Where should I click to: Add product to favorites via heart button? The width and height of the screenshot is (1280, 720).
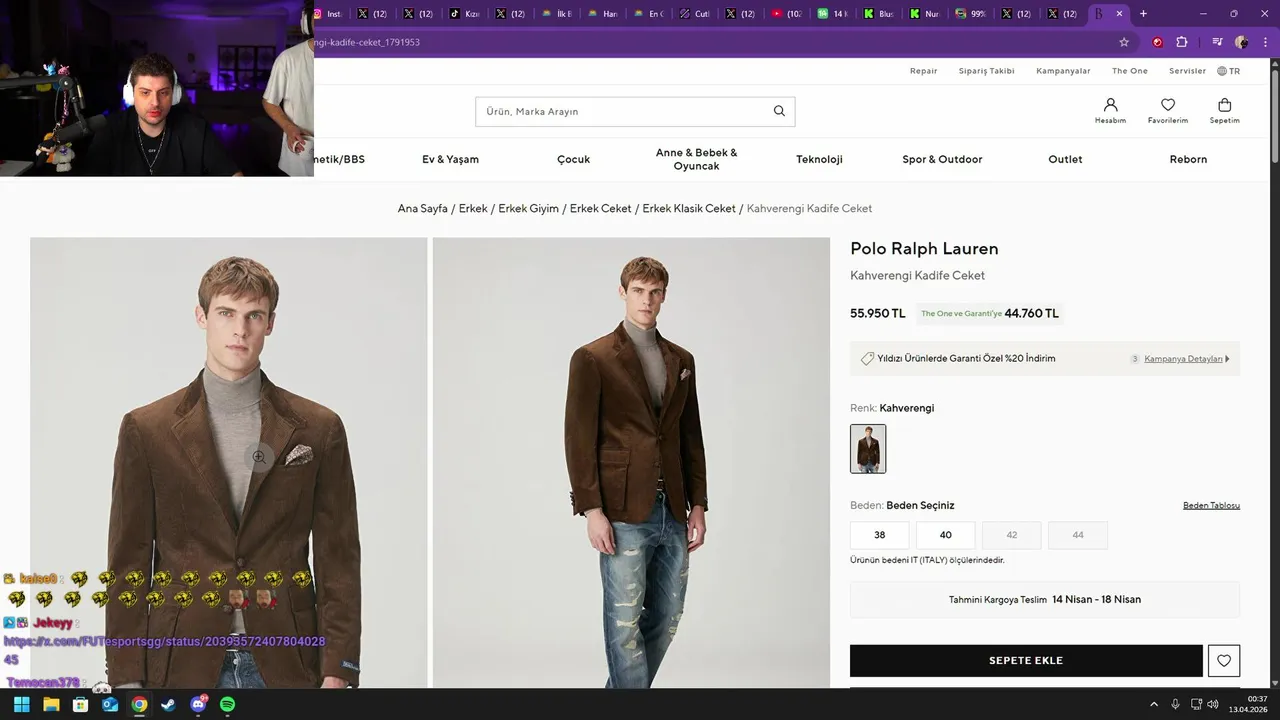pyautogui.click(x=1224, y=661)
